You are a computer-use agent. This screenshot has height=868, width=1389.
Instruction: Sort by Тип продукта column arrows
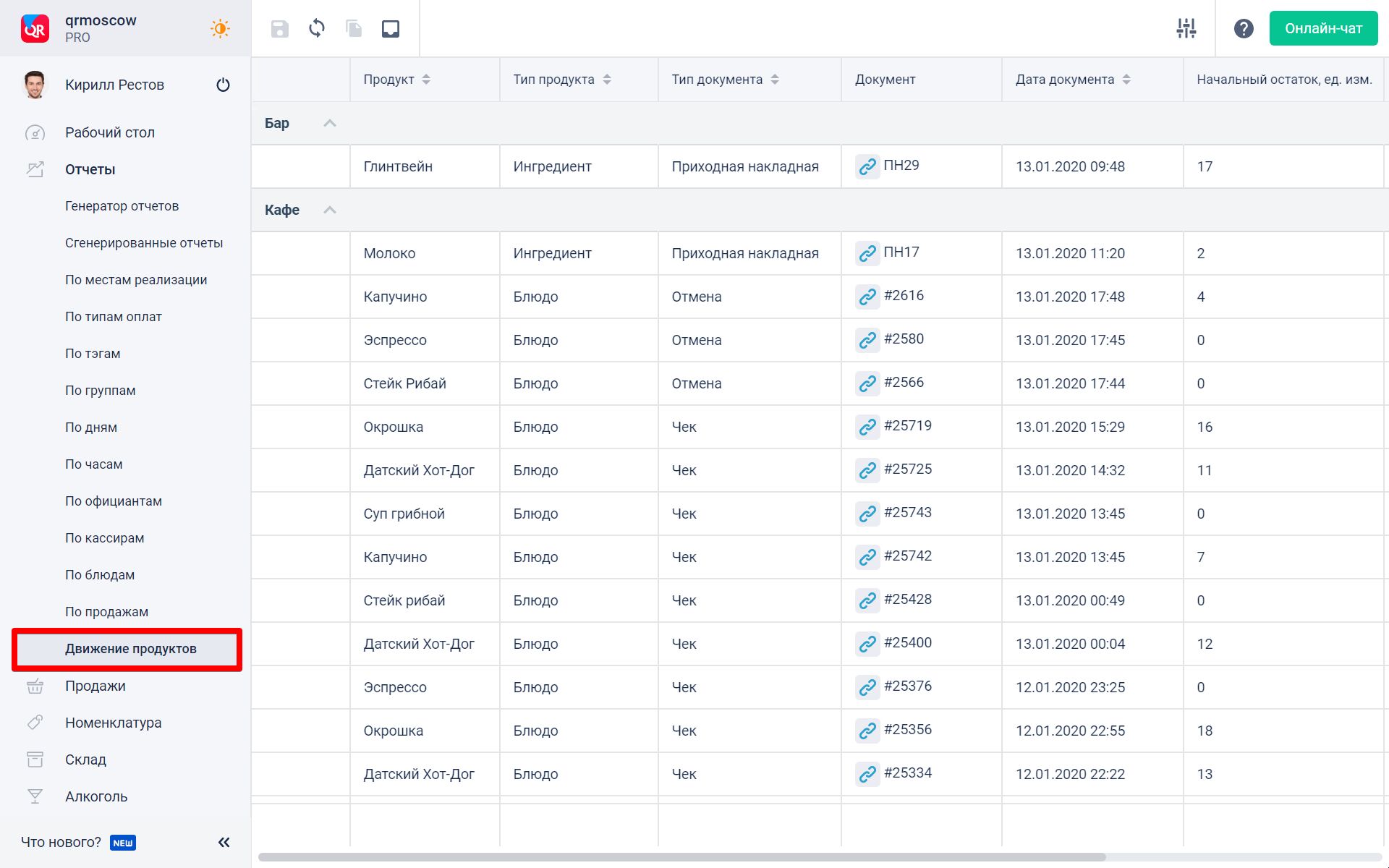pos(607,80)
